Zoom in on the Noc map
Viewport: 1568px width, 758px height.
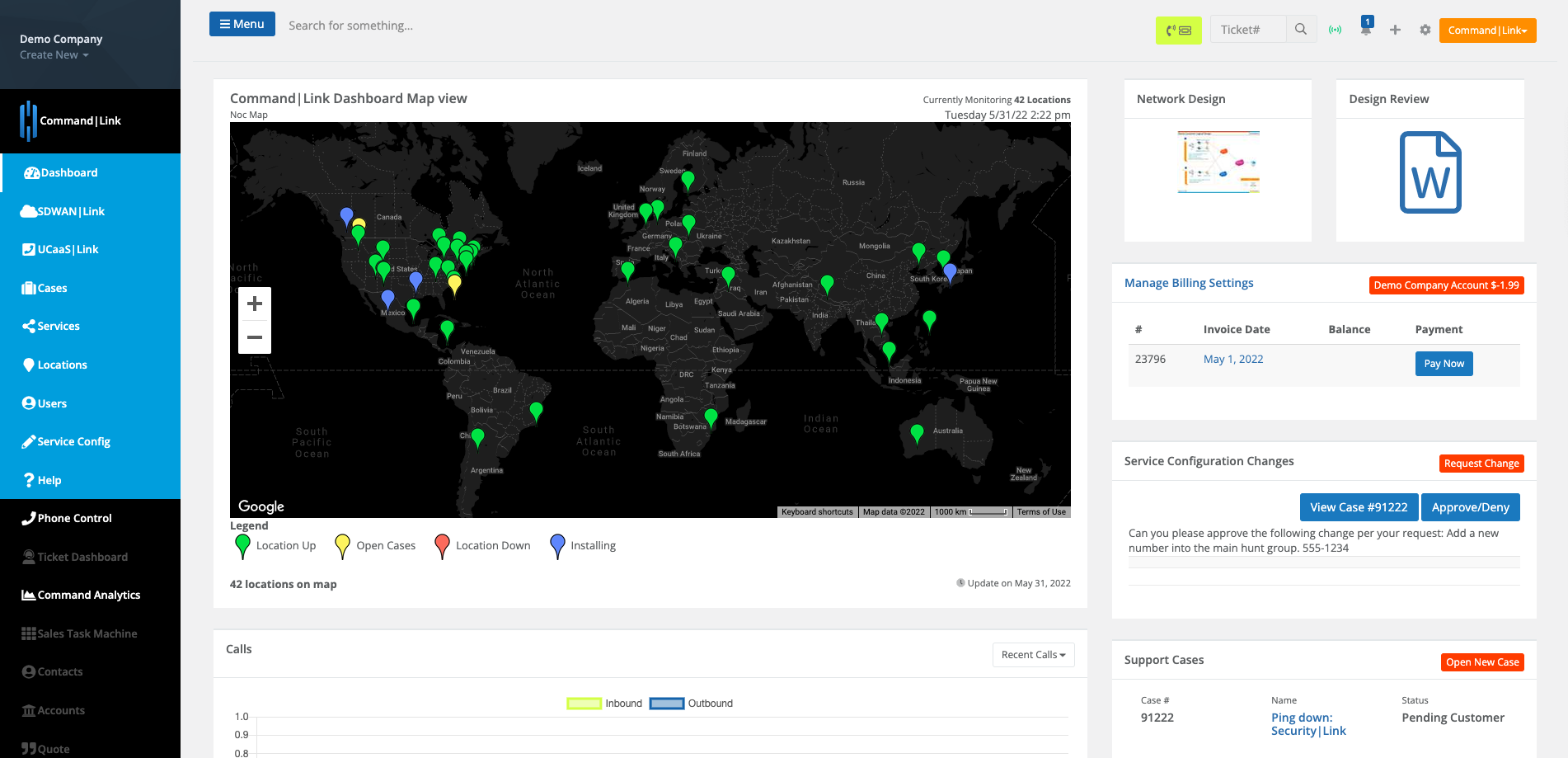click(x=255, y=304)
